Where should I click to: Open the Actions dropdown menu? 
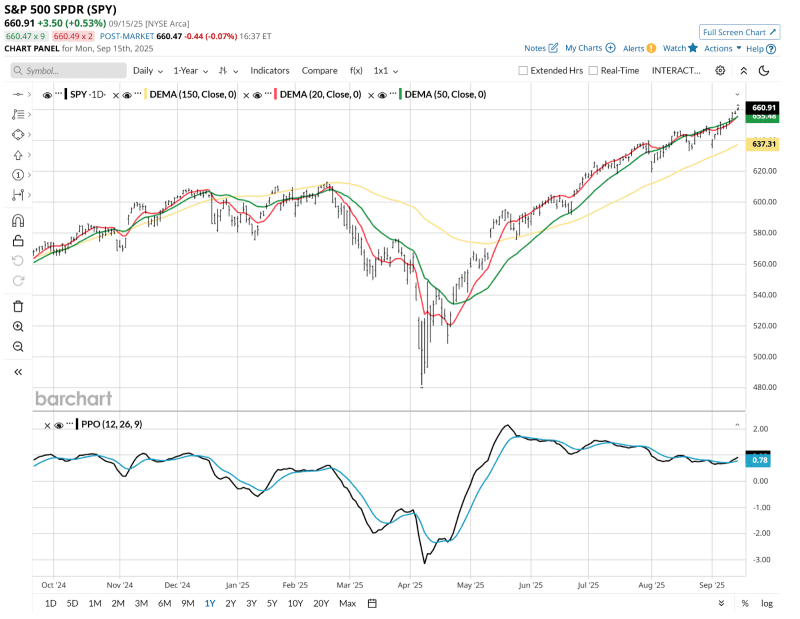pos(723,48)
